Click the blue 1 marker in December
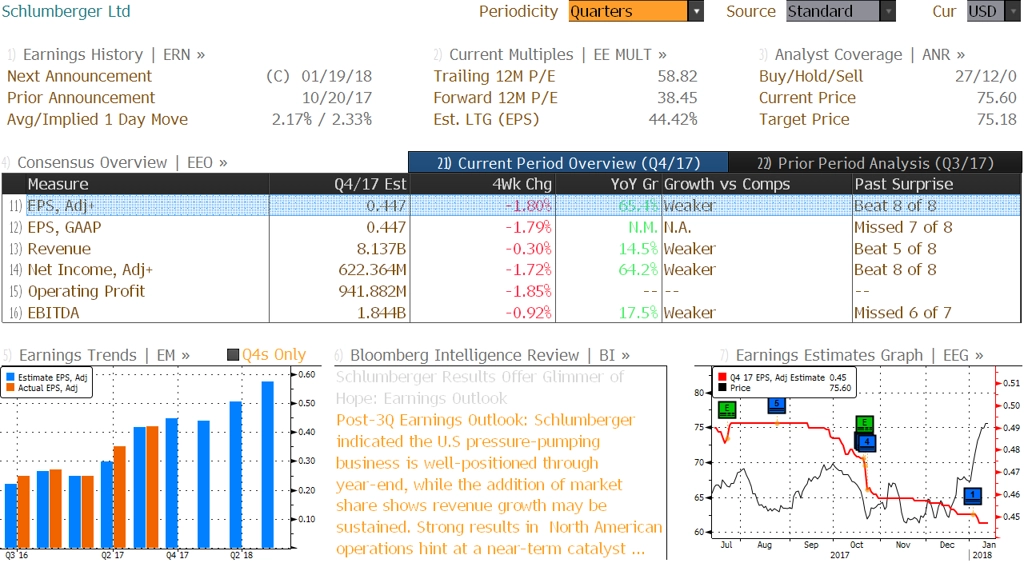This screenshot has width=1024, height=563. (972, 495)
